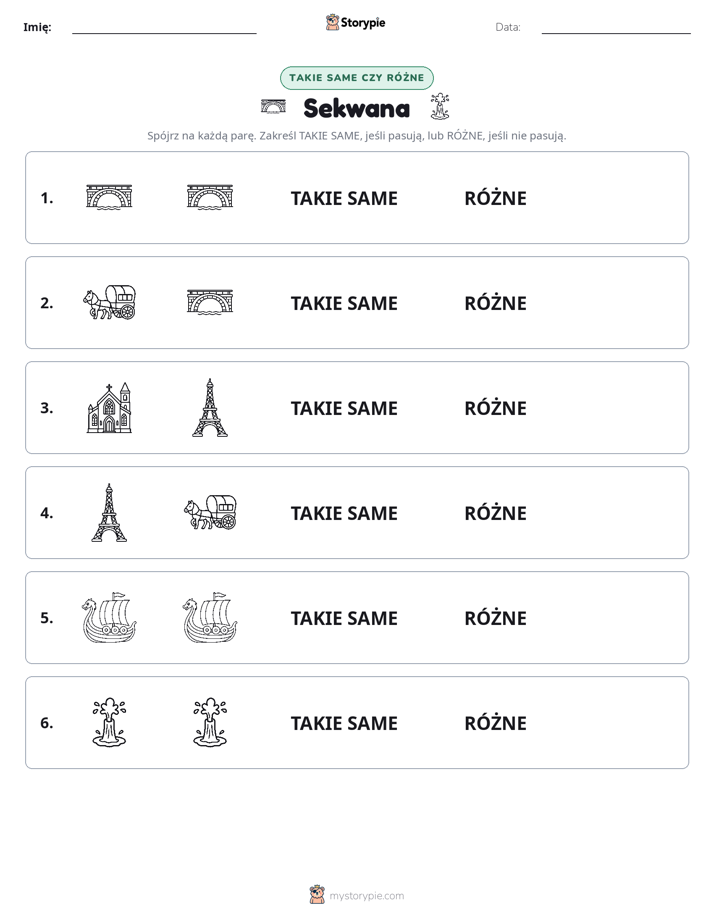The image size is (714, 924).
Task: Select TAKIE SAME for row 6
Action: click(344, 723)
